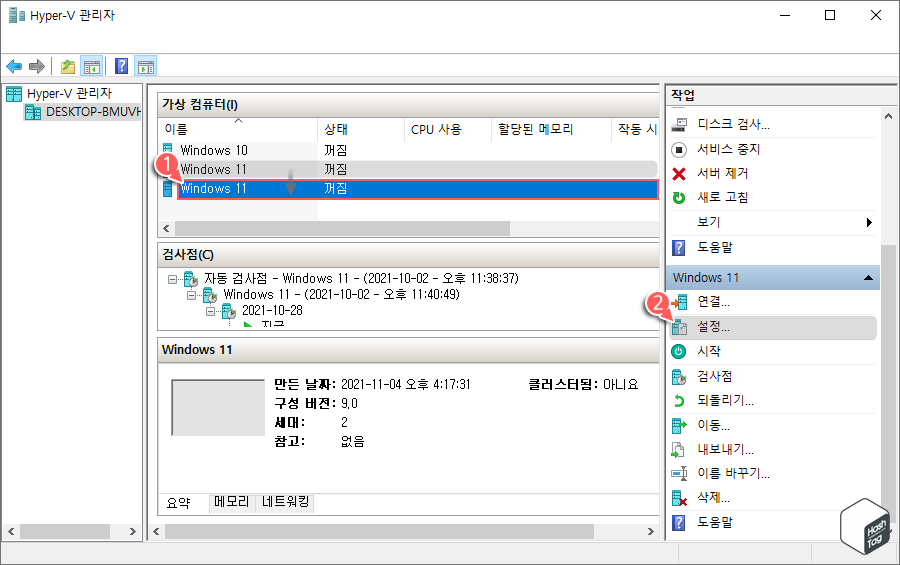The height and width of the screenshot is (565, 900).
Task: Click left arrow of tree pane scrollbar
Action: point(11,532)
